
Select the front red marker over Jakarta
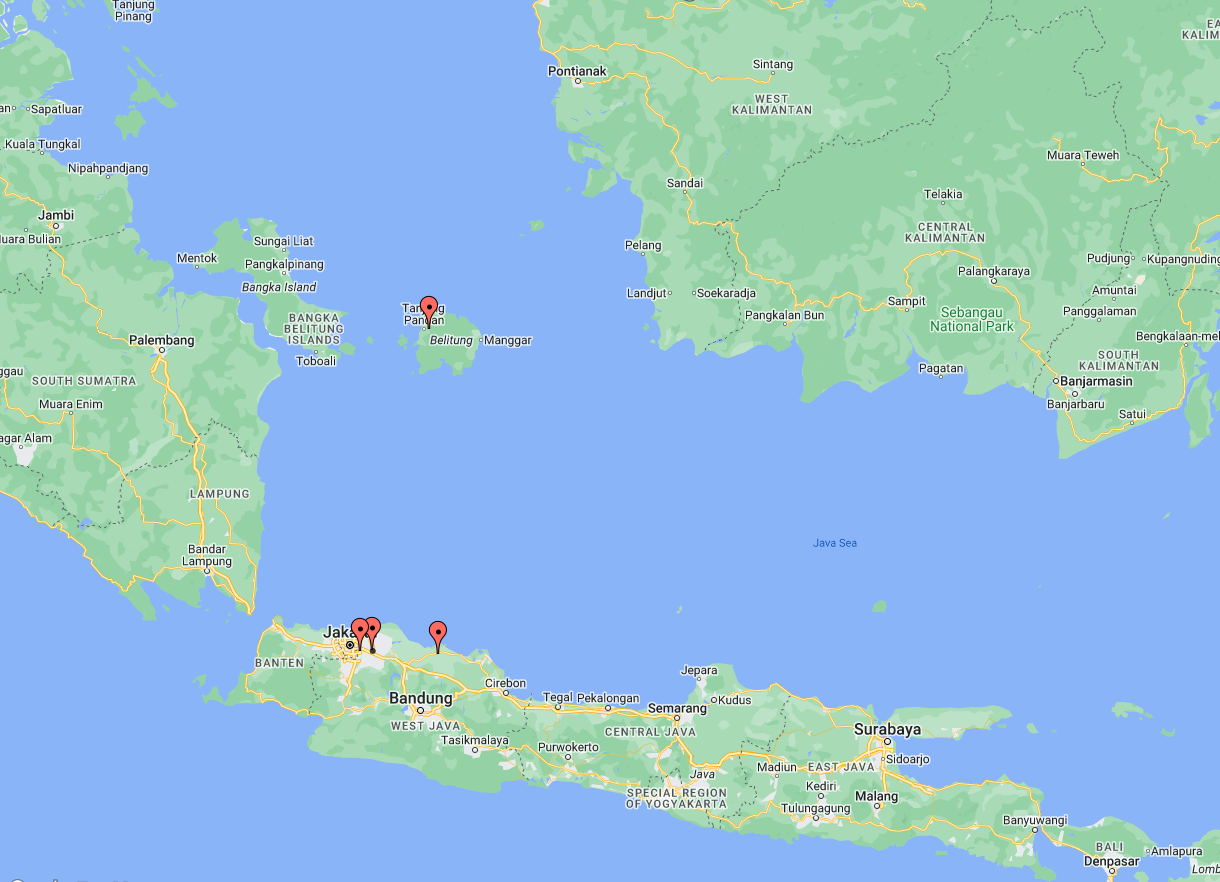pos(360,631)
